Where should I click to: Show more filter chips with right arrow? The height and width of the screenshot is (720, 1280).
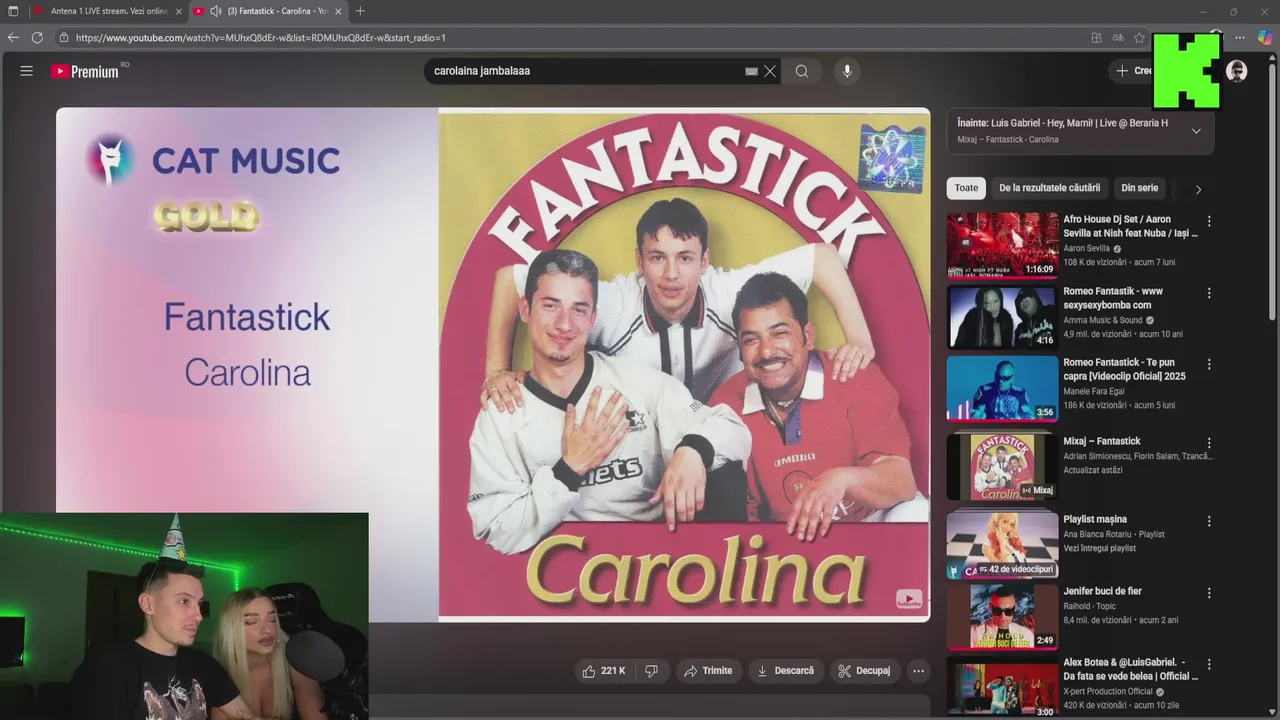(x=1198, y=189)
